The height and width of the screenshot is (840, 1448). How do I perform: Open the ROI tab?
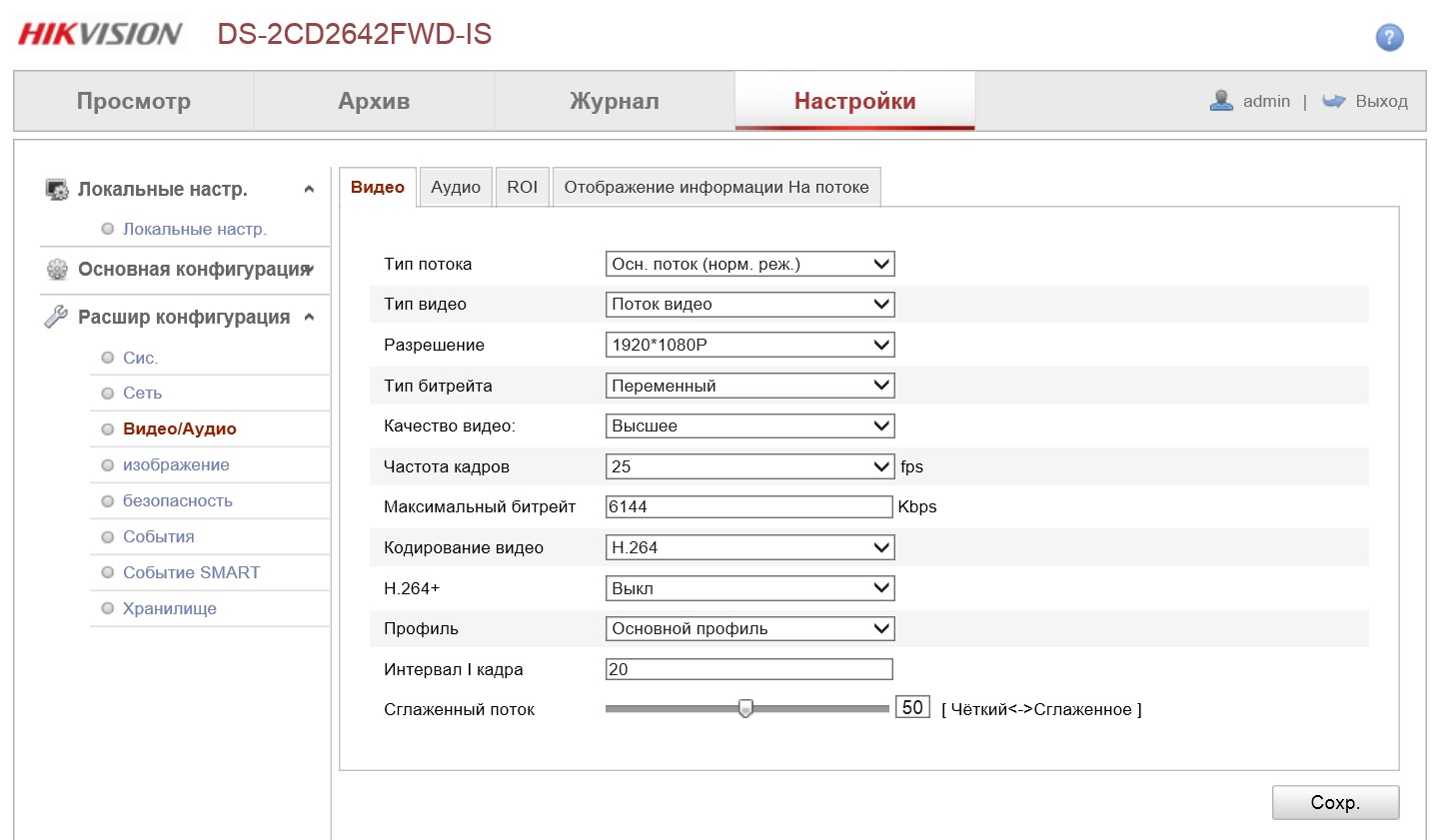coord(522,187)
